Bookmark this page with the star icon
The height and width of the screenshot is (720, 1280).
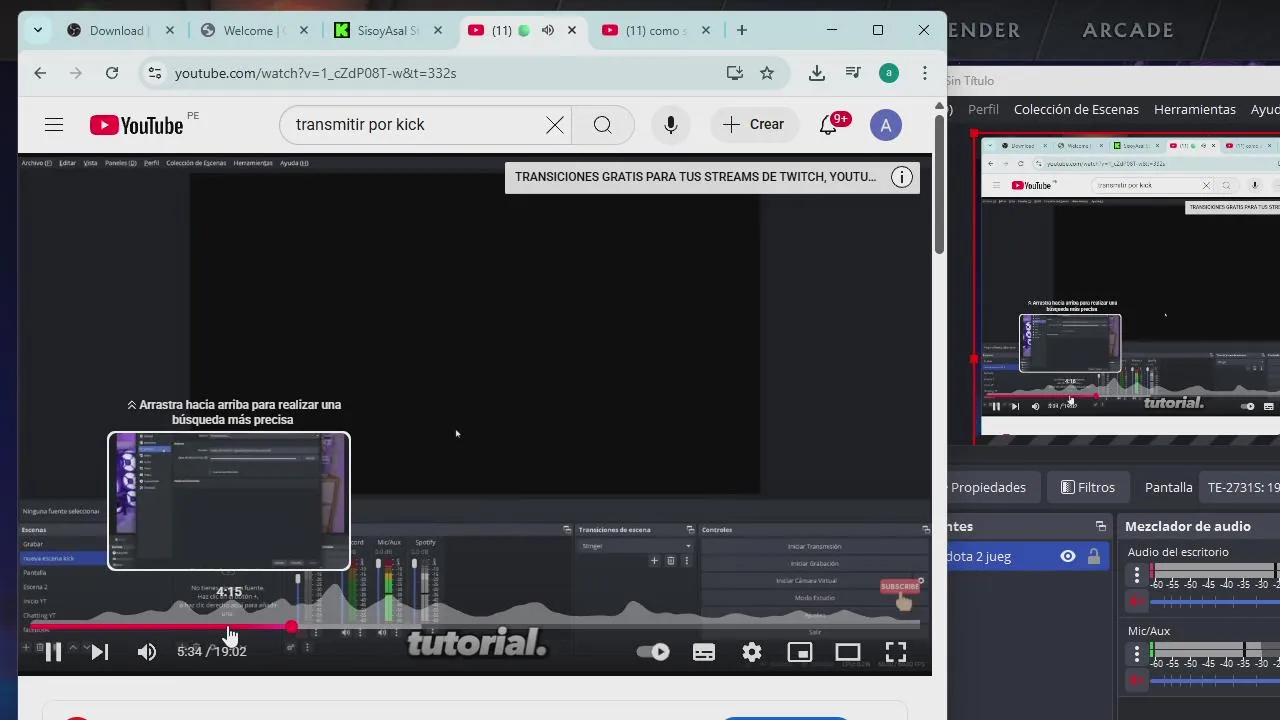767,73
